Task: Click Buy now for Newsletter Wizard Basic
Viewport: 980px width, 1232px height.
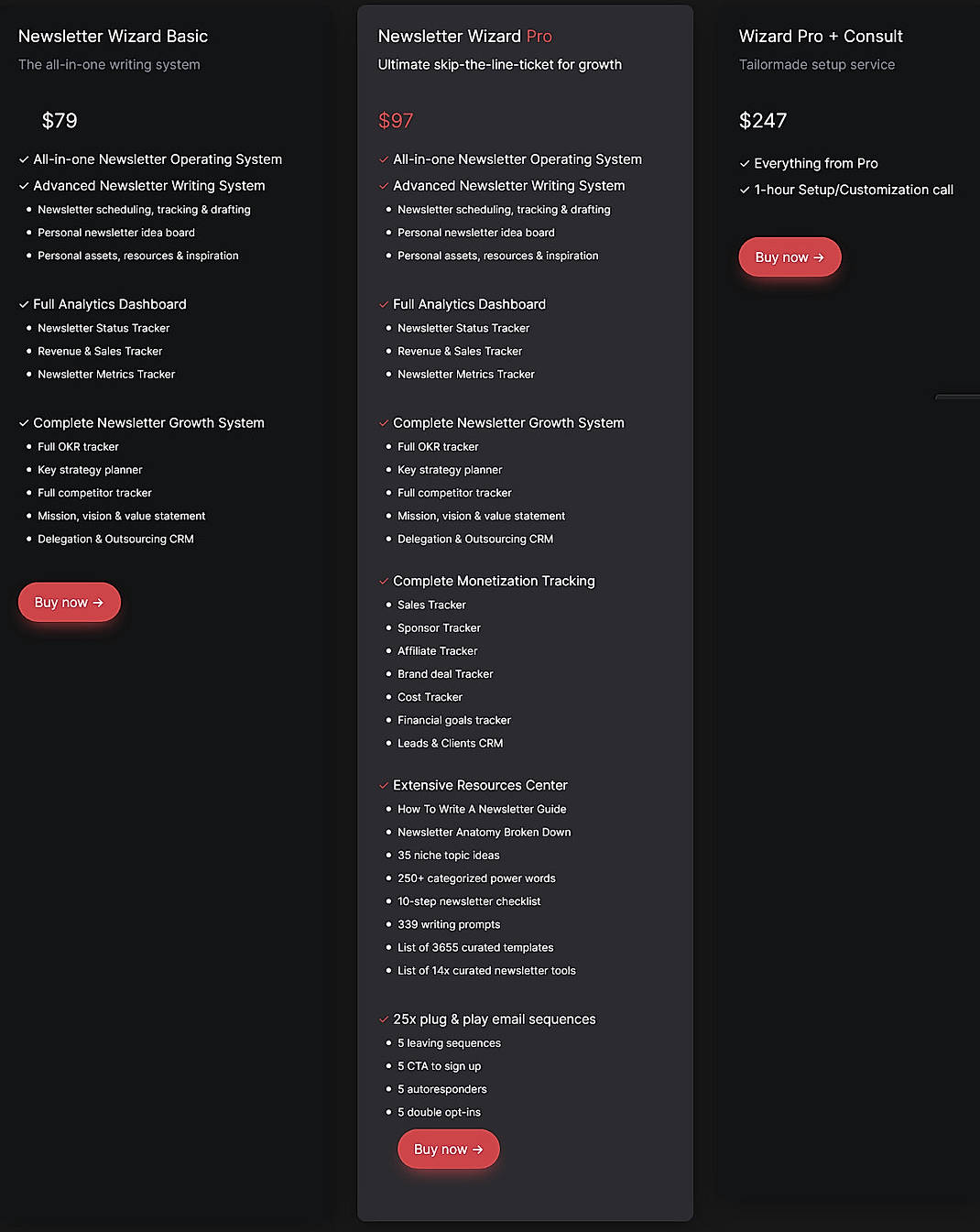Action: [x=69, y=602]
